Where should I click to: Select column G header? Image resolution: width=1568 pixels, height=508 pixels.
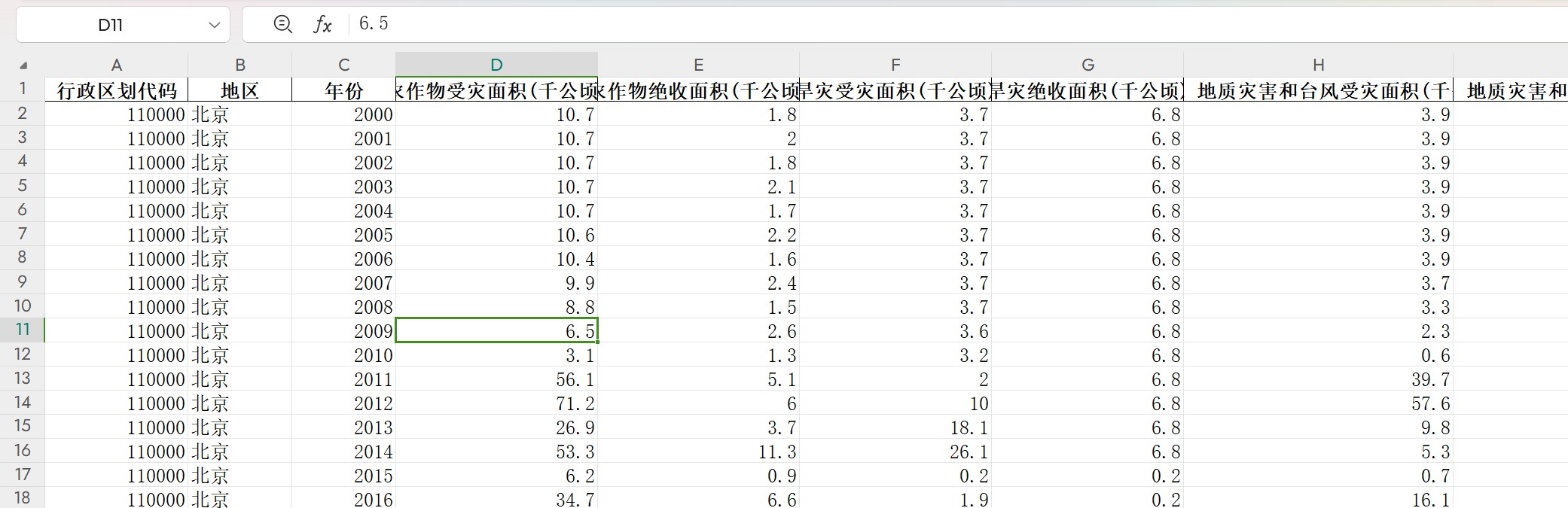tap(1088, 65)
